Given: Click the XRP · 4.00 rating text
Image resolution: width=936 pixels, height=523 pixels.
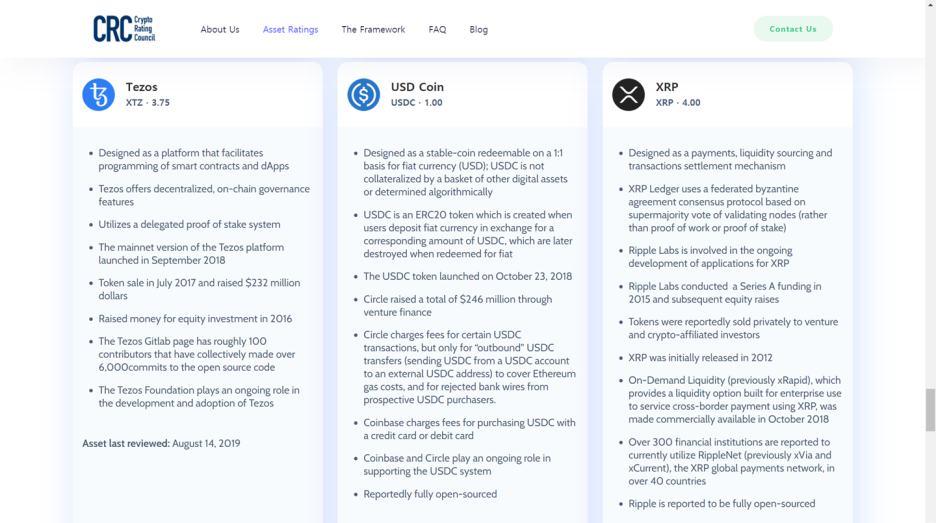Looking at the screenshot, I should (x=678, y=103).
